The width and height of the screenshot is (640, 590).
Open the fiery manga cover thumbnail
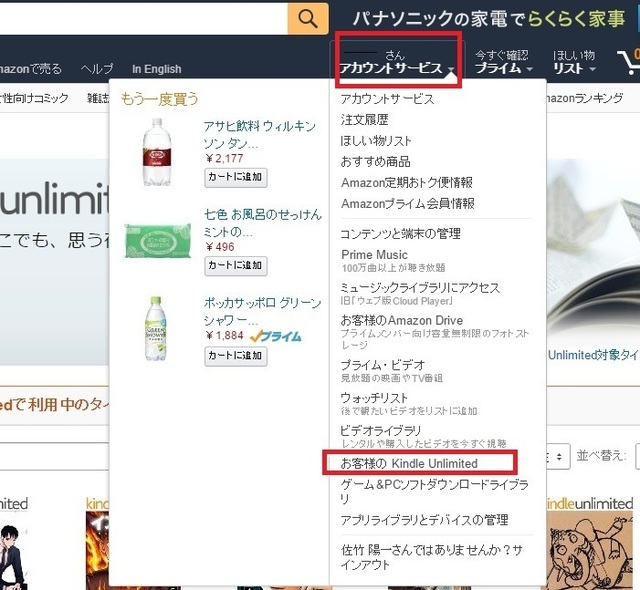tap(98, 551)
